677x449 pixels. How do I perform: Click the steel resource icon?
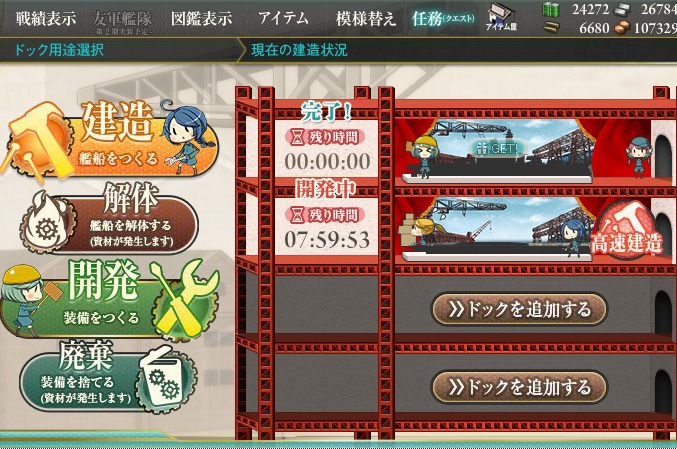coord(622,9)
